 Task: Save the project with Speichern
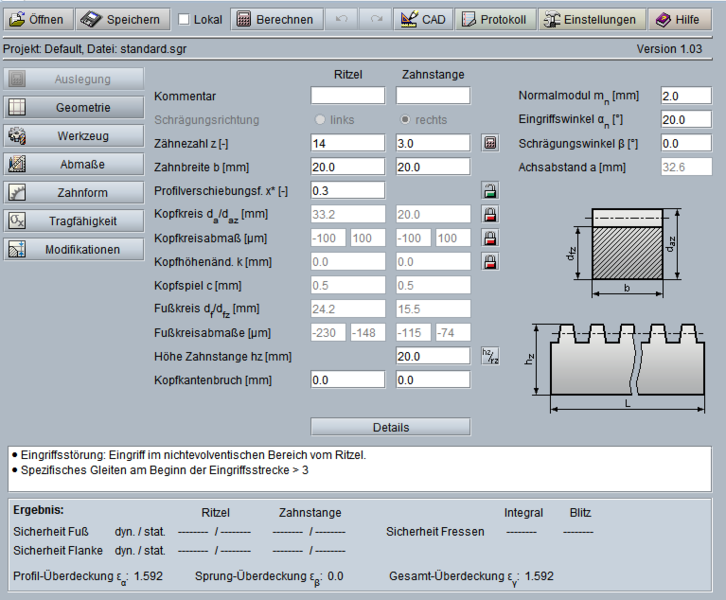pyautogui.click(x=121, y=19)
